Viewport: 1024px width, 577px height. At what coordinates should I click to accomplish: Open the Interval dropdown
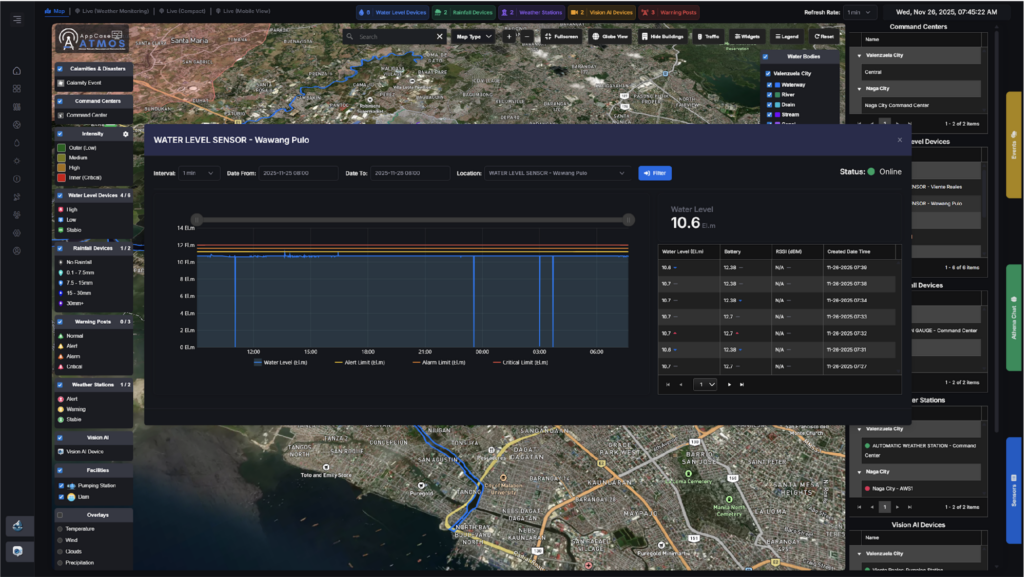click(x=199, y=173)
